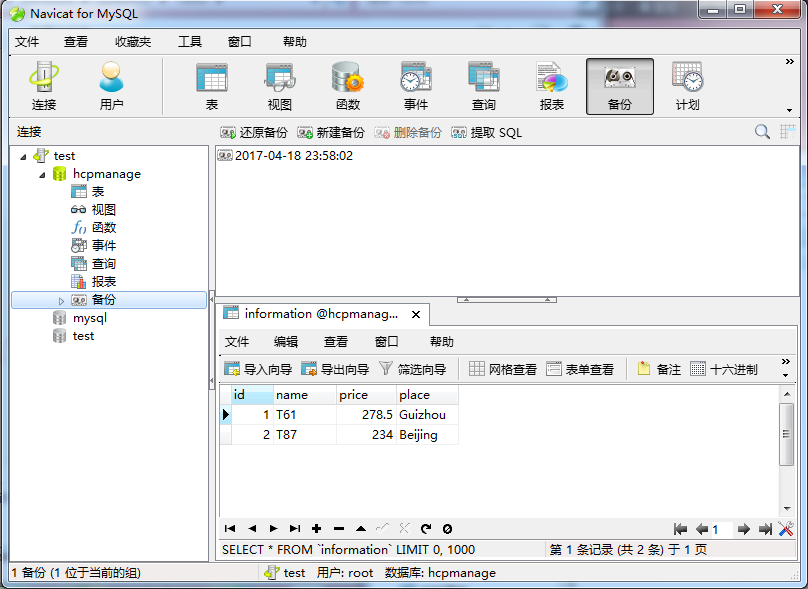Collapse the hcpmanage database tree node
Screen dimensions: 808x589
tap(42, 174)
